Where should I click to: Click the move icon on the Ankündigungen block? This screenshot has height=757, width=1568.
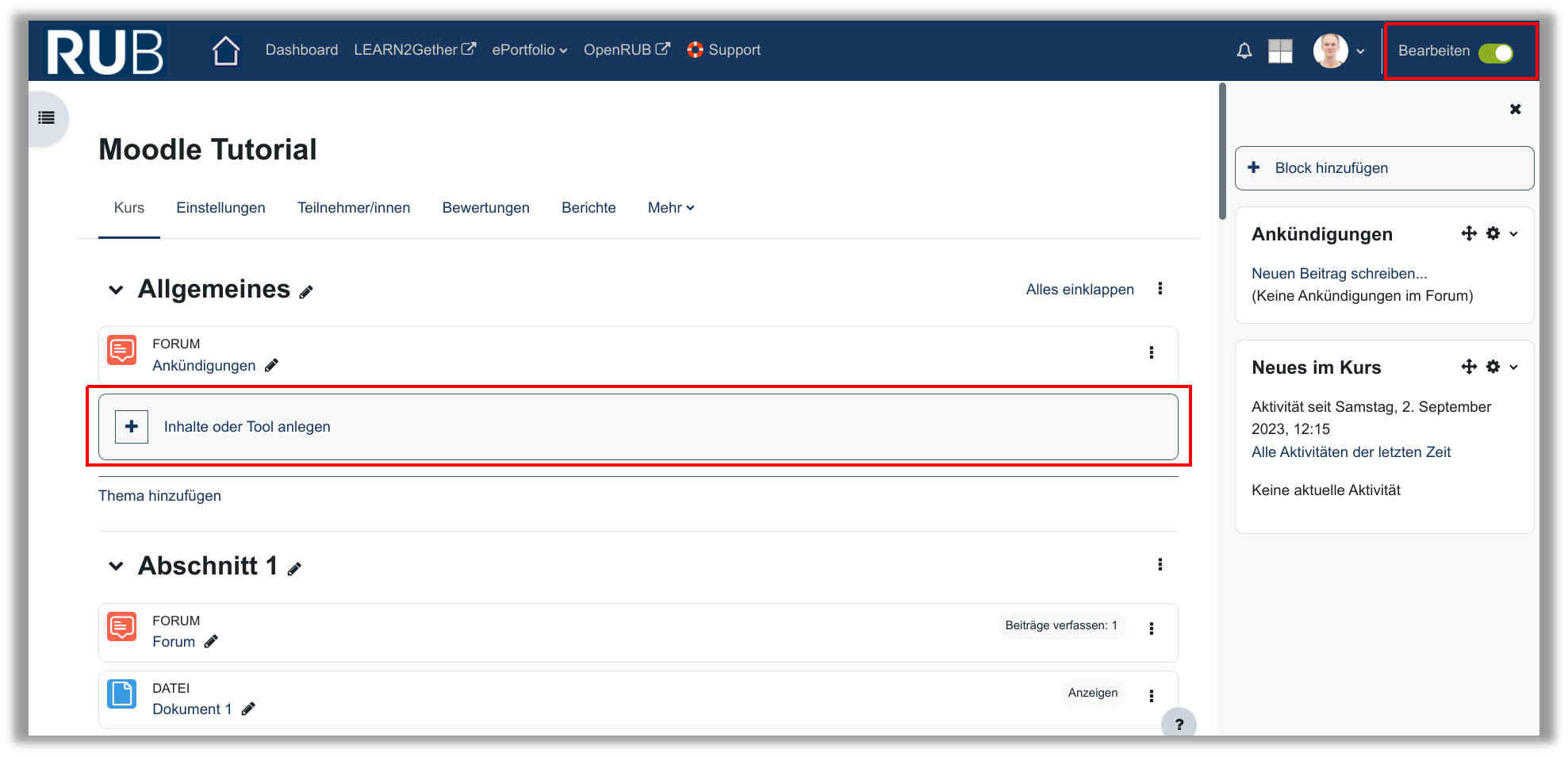coord(1469,233)
